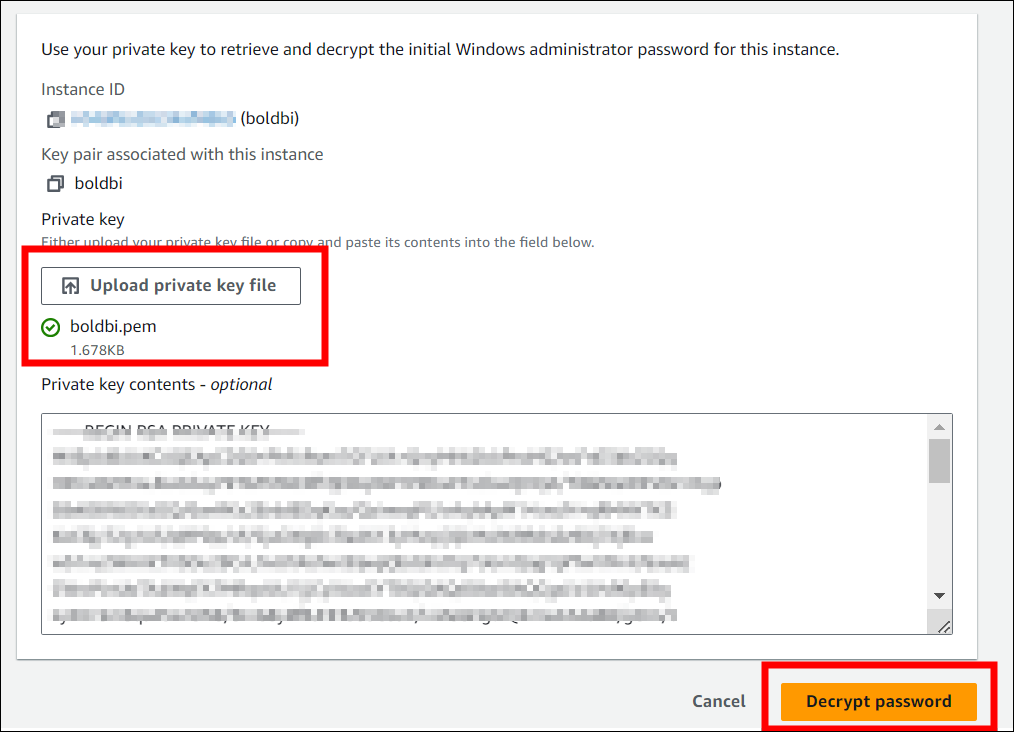Screen dimensions: 1014x732
Task: Click the resize handle of the key contents textarea
Action: click(944, 625)
